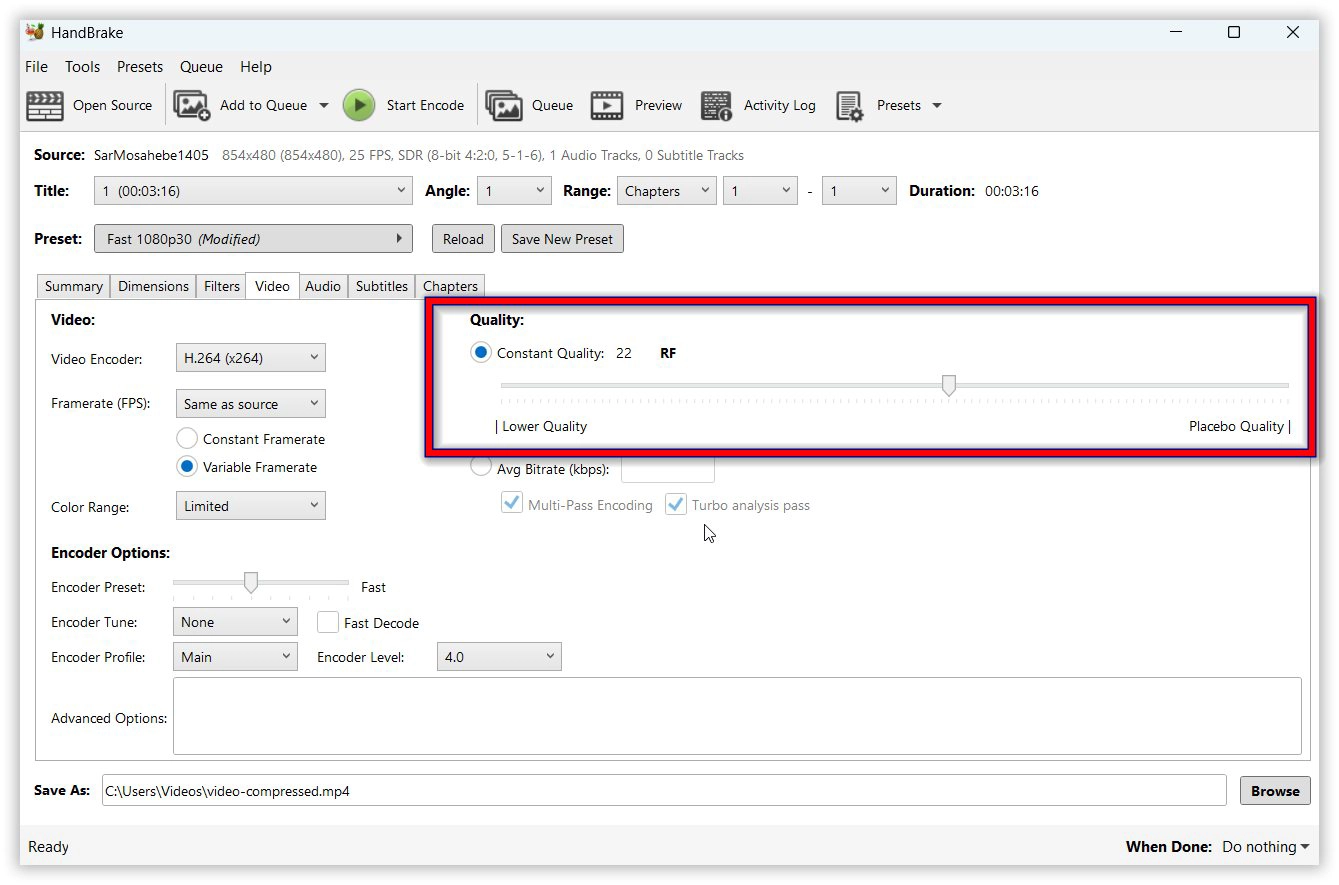Switch to the Chapters tab
The image size is (1339, 885).
coord(450,286)
